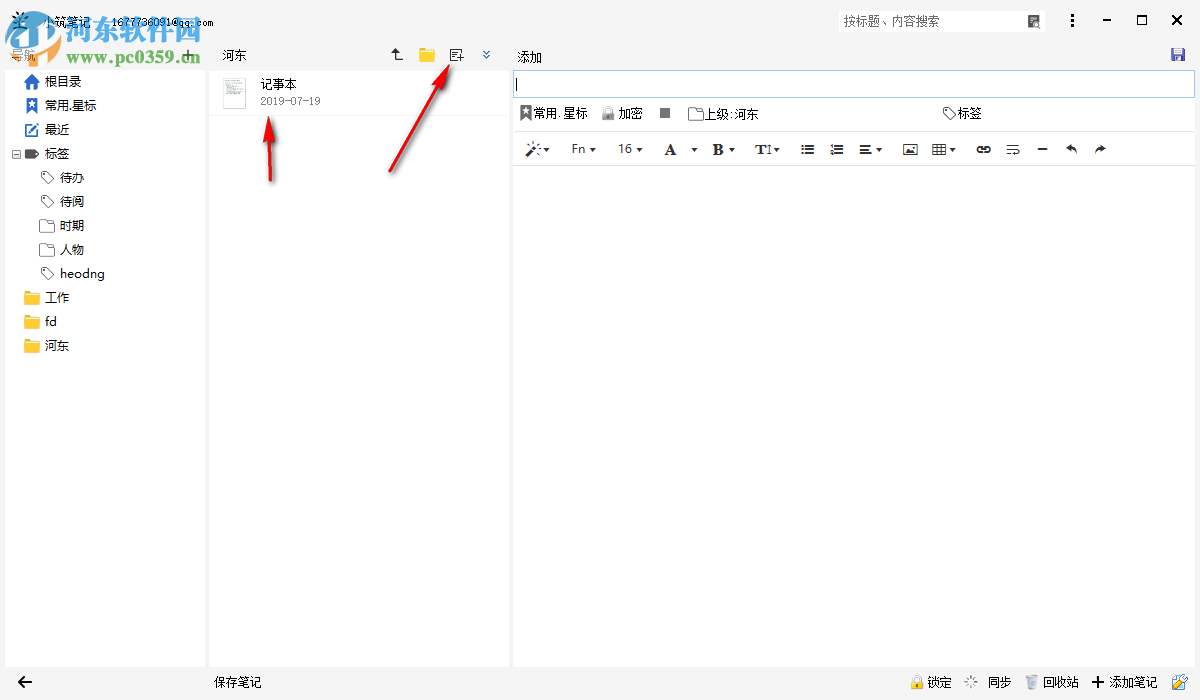Open the 回收站 recycle bin
The width and height of the screenshot is (1200, 700).
click(x=1052, y=681)
